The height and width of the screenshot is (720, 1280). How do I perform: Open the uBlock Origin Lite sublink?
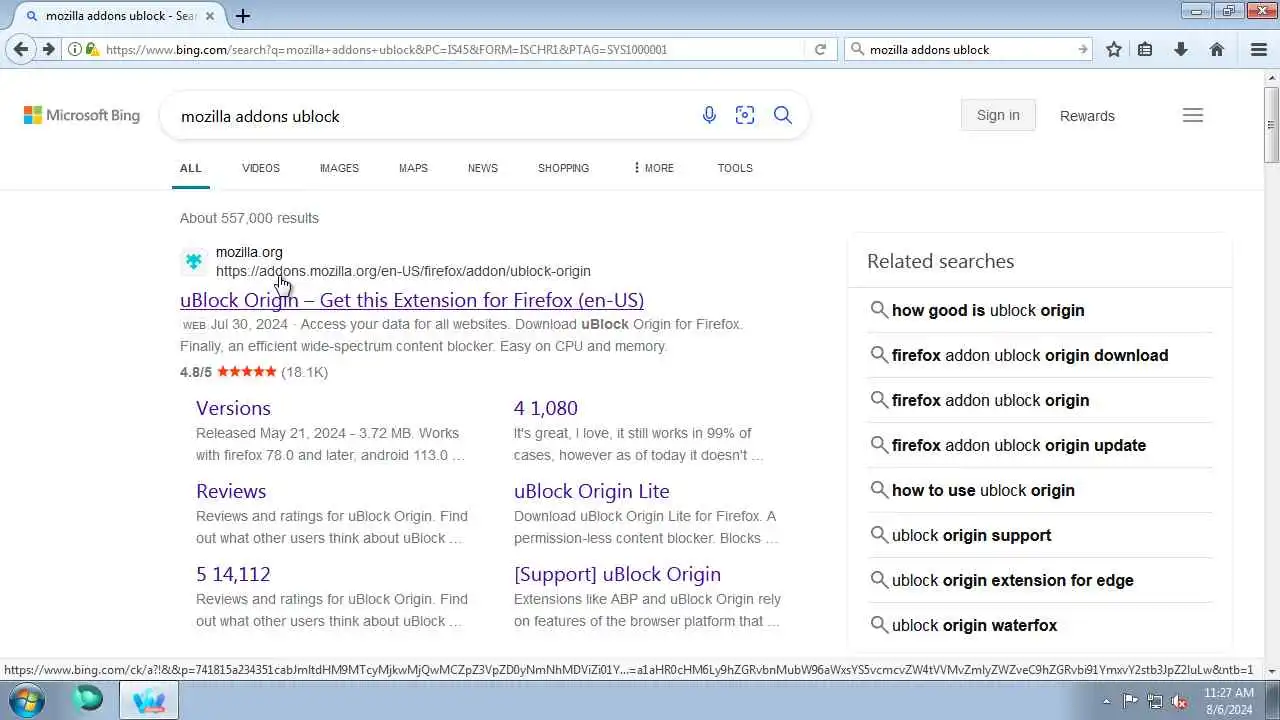point(592,491)
